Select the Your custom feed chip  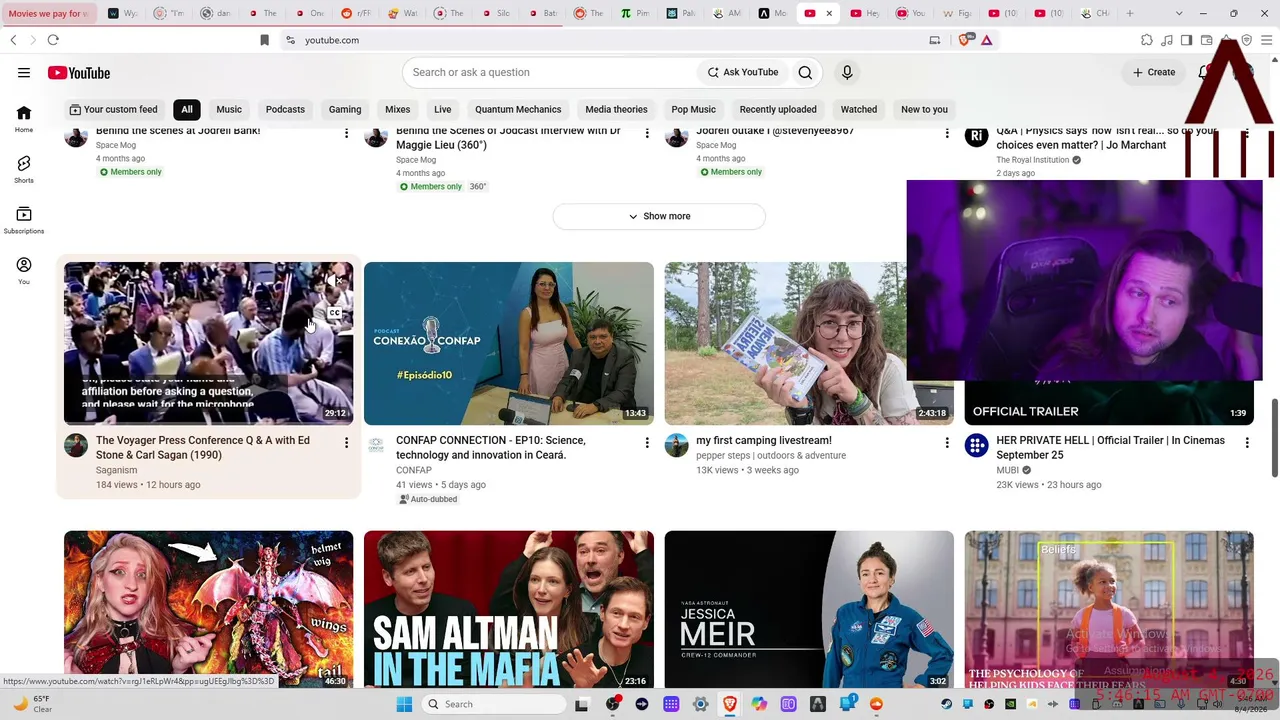(x=113, y=109)
